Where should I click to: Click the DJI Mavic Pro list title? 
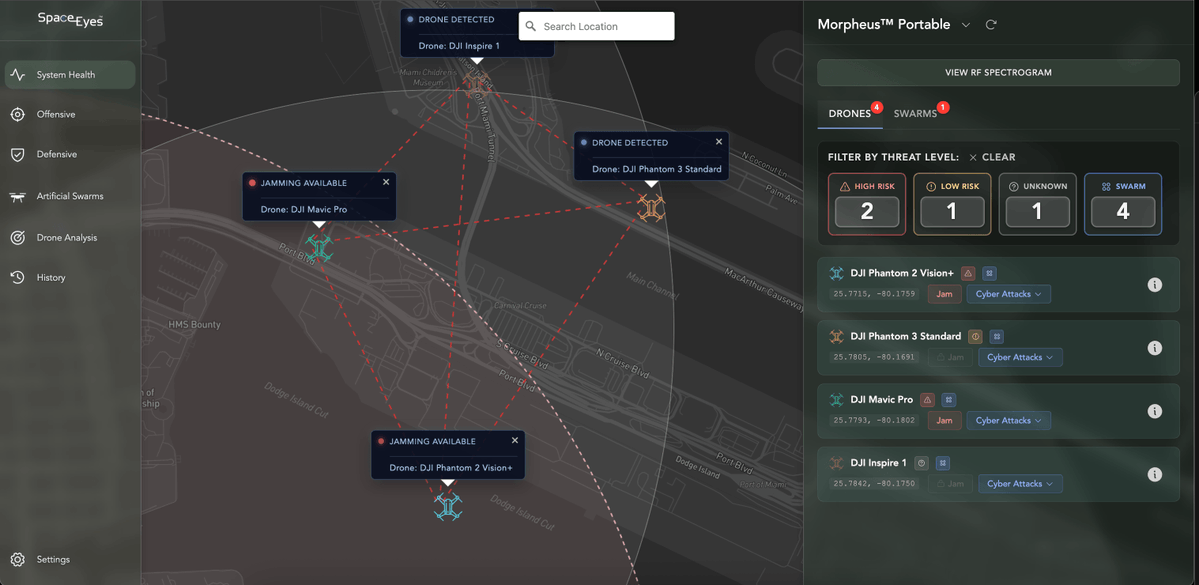click(x=882, y=400)
